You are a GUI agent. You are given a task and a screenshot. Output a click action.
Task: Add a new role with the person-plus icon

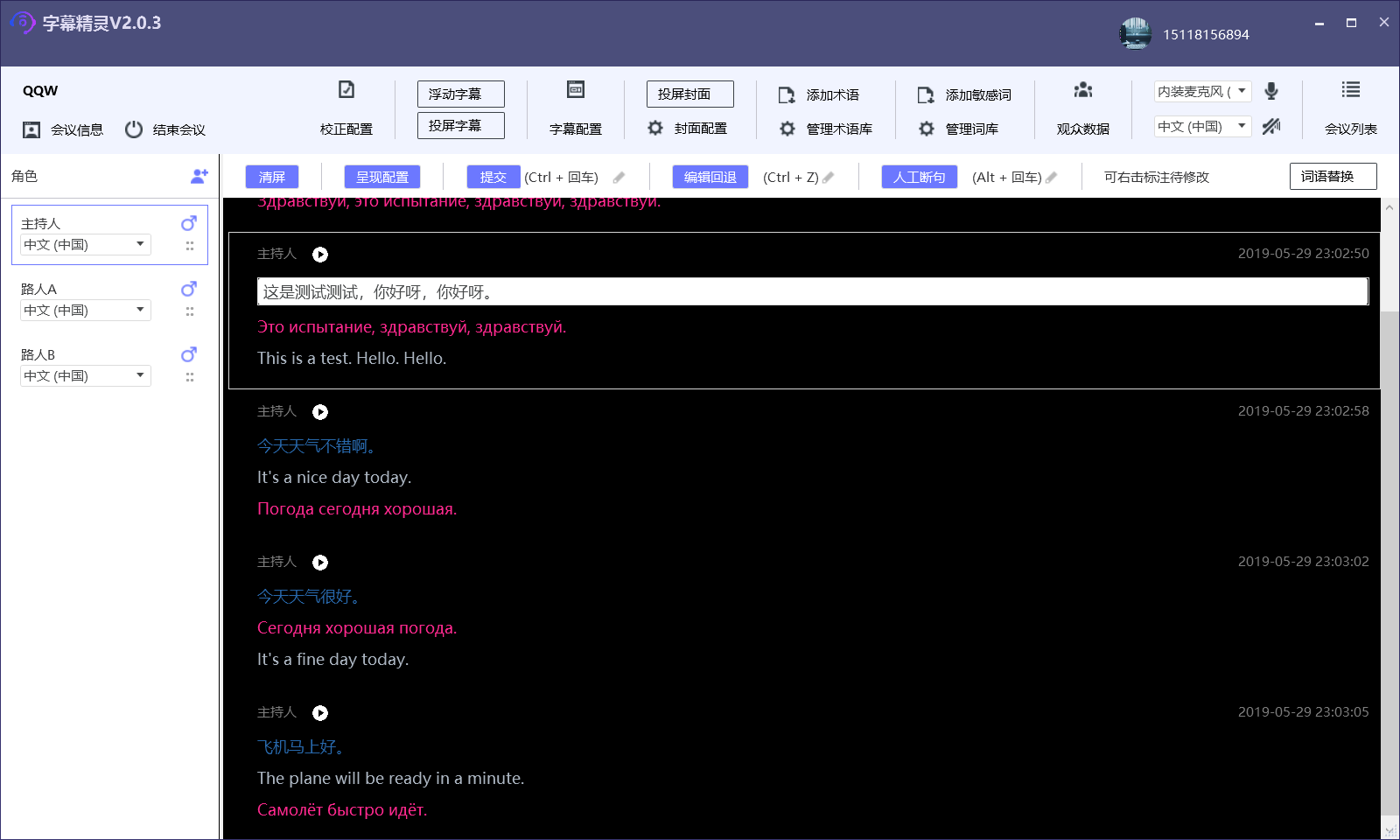tap(199, 176)
